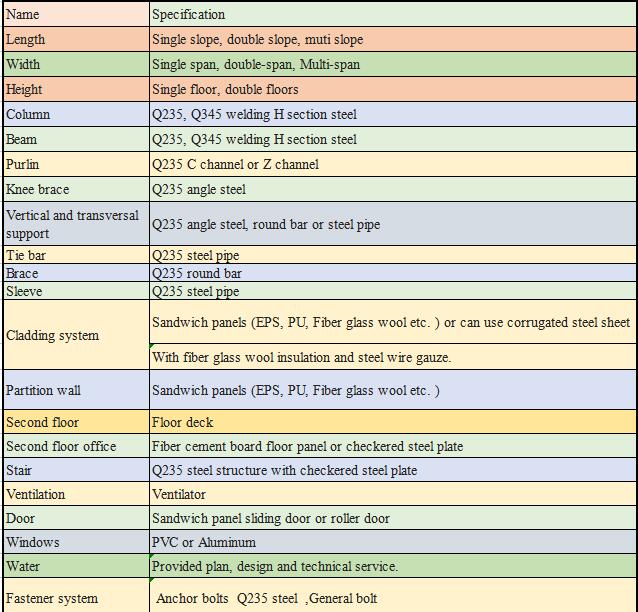Select the 'Single span, double-span, Multi-span' cell
The height and width of the screenshot is (612, 638).
[392, 64]
